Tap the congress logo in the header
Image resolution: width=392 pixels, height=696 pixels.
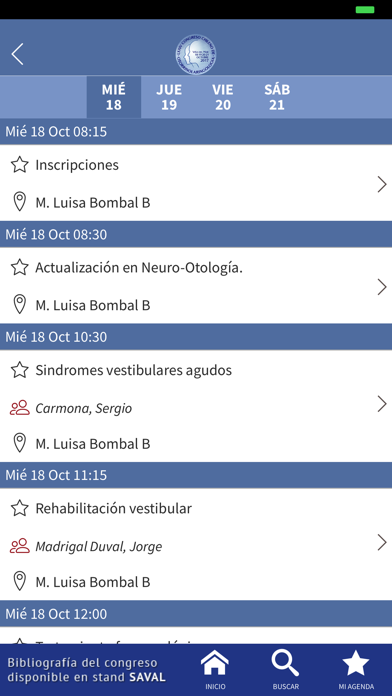point(196,54)
